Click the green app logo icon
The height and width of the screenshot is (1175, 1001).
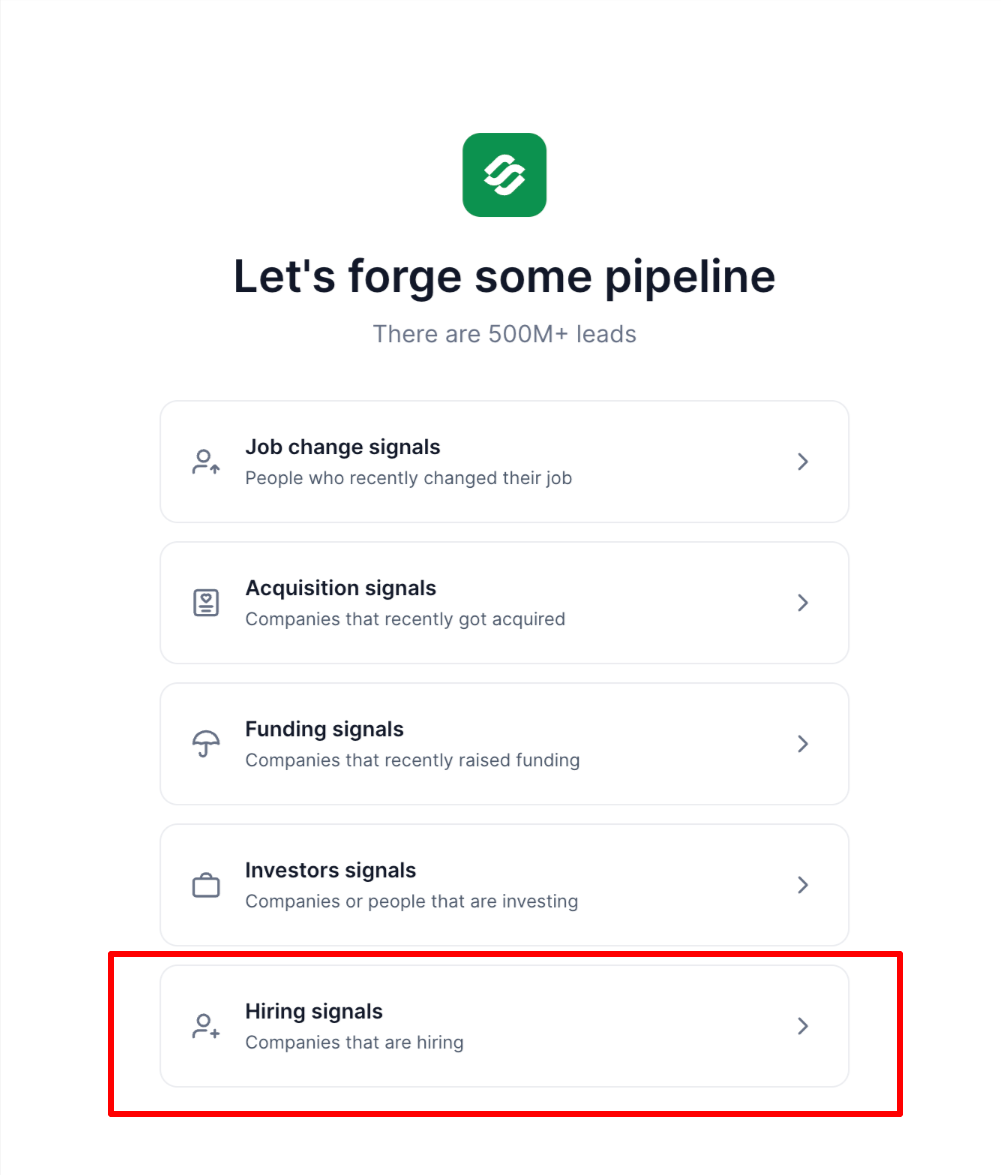click(x=504, y=175)
